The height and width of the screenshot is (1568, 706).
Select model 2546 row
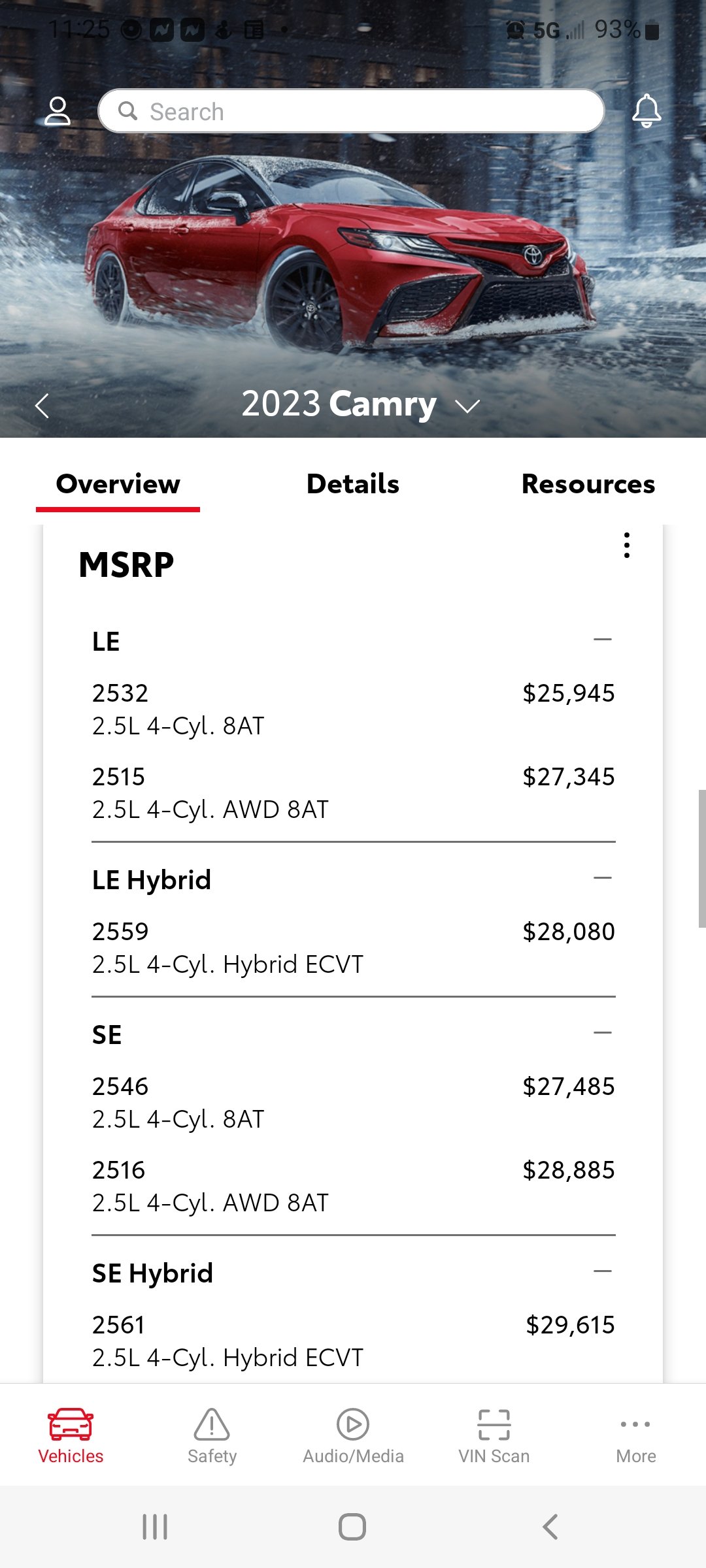click(x=353, y=1103)
